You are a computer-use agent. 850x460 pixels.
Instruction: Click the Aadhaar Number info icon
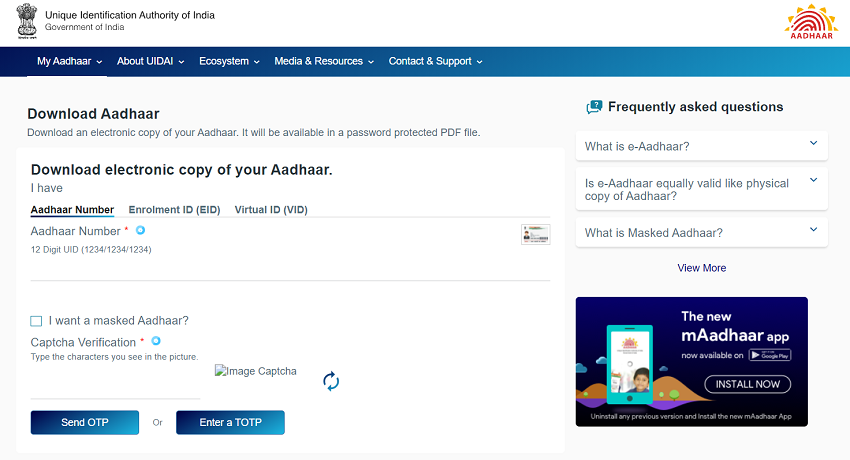point(141,231)
